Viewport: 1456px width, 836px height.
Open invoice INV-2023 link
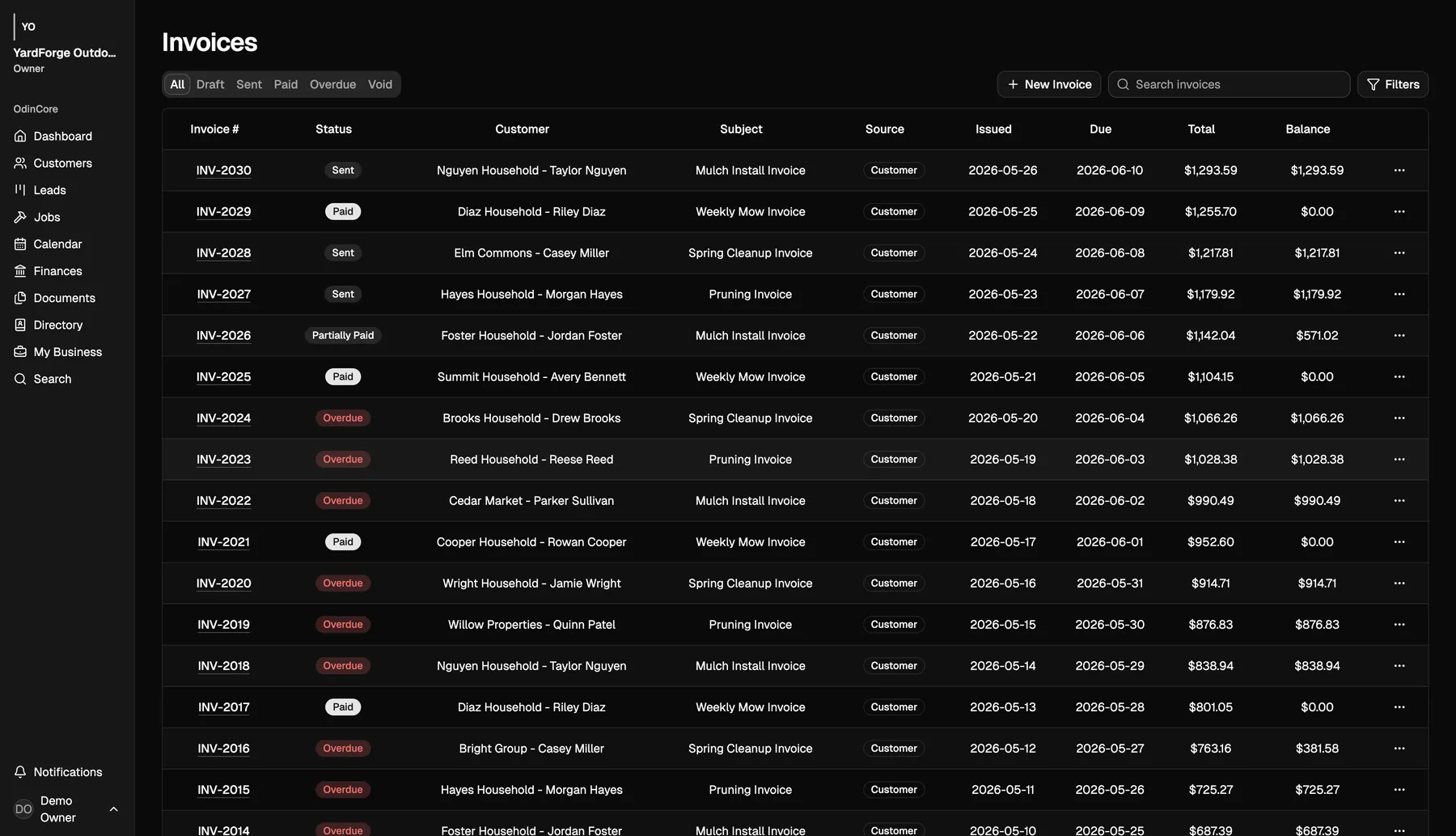(224, 459)
